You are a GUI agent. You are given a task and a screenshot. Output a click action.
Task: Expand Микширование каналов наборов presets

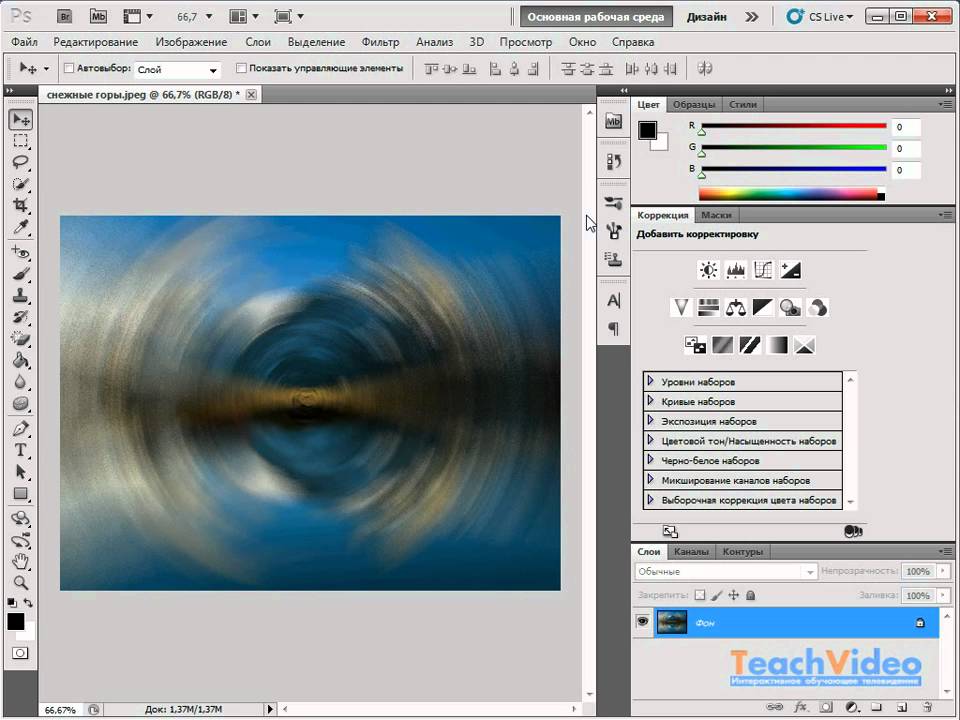(650, 480)
